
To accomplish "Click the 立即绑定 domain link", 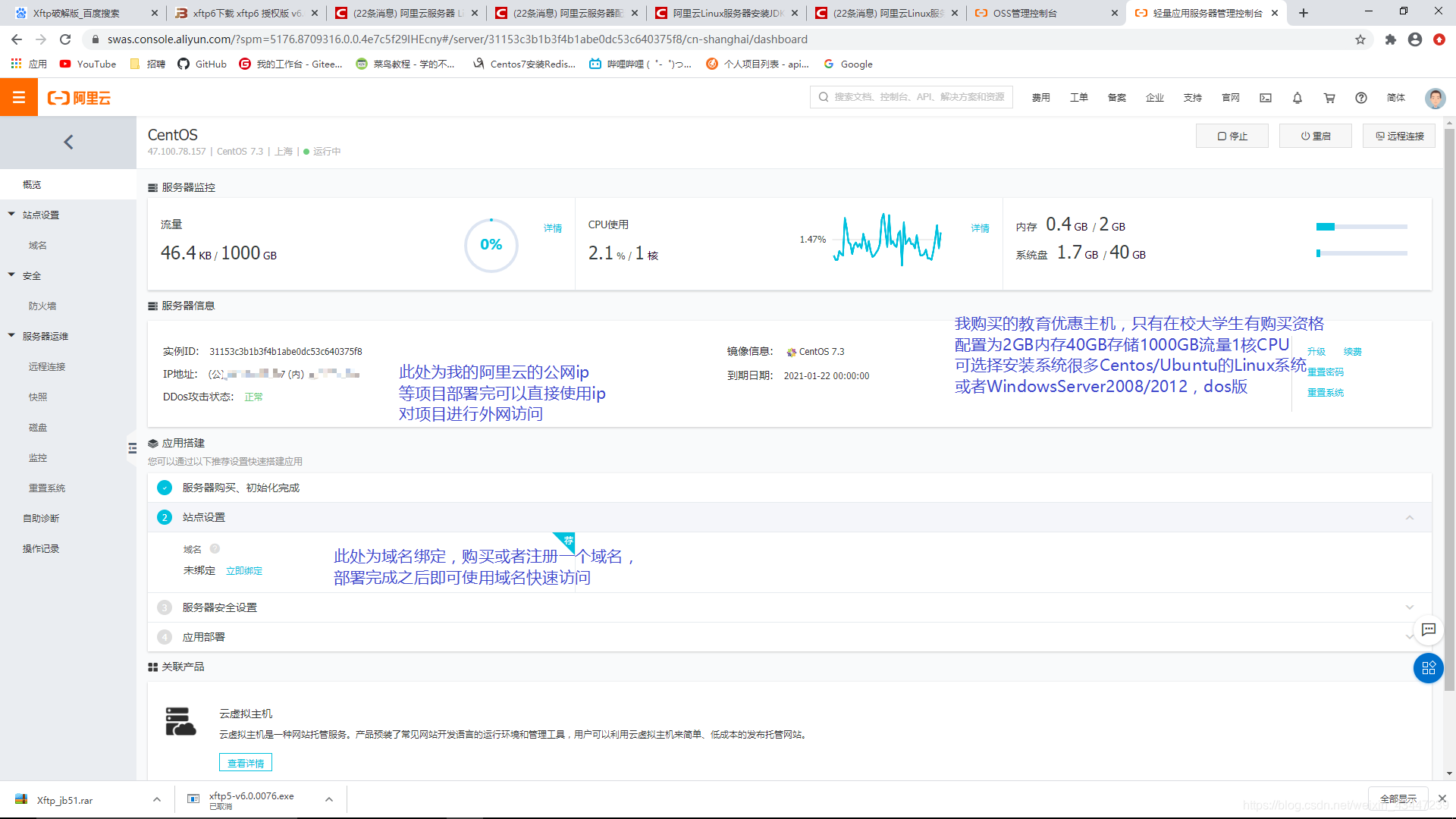I will tap(244, 571).
